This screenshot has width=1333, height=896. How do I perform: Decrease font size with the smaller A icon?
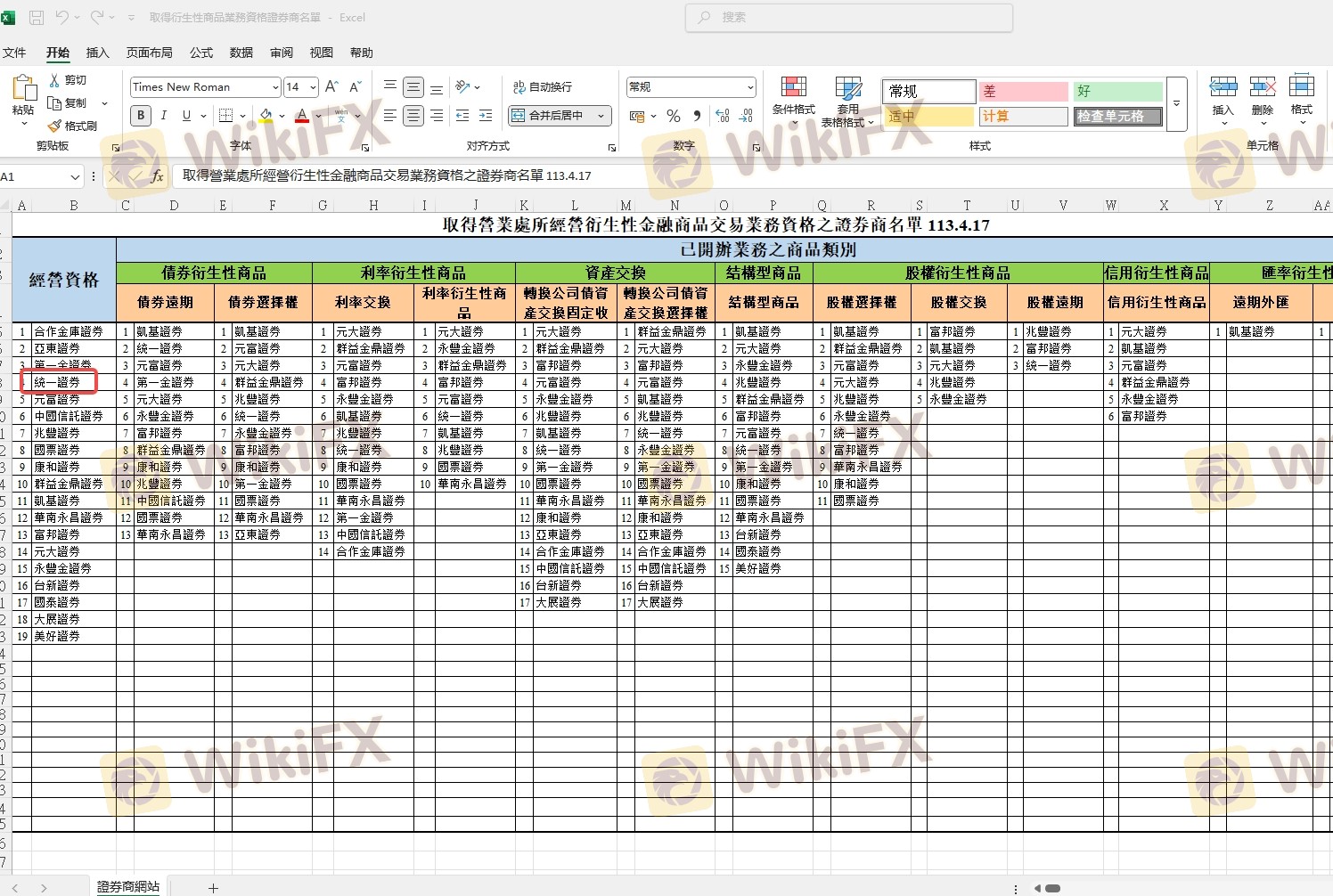click(355, 86)
